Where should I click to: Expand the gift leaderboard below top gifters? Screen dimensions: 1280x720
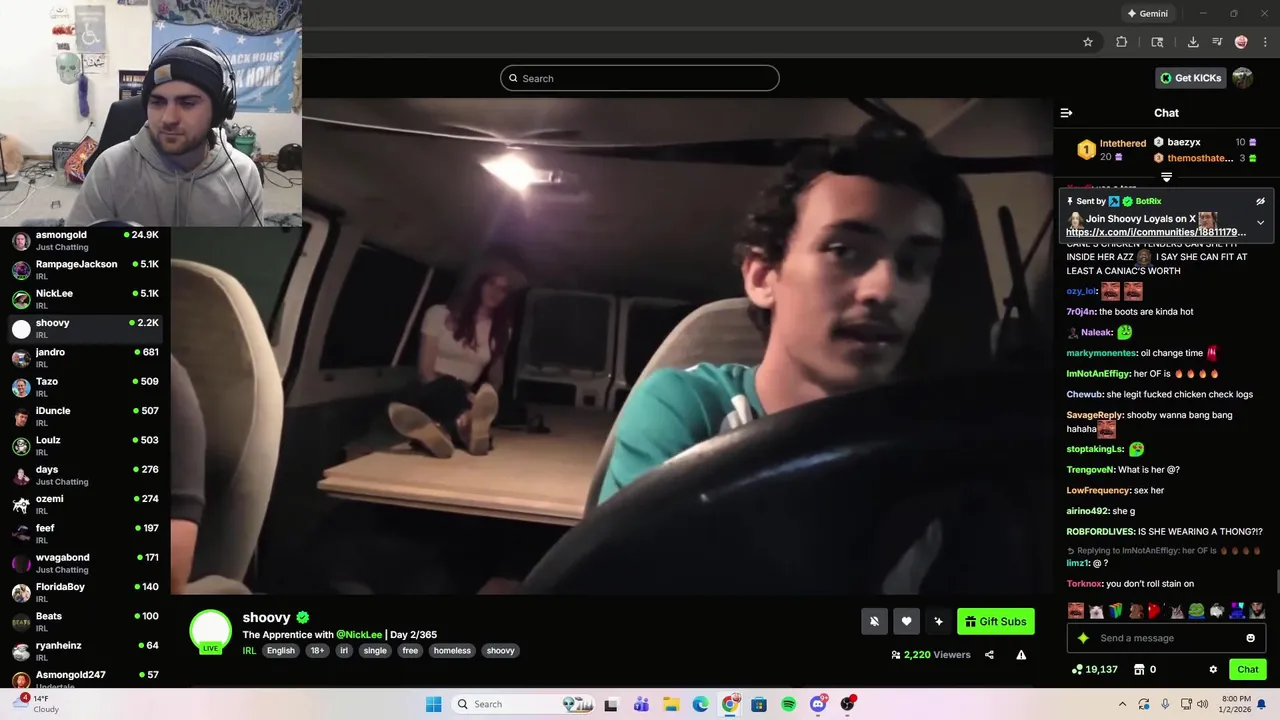tap(1166, 177)
